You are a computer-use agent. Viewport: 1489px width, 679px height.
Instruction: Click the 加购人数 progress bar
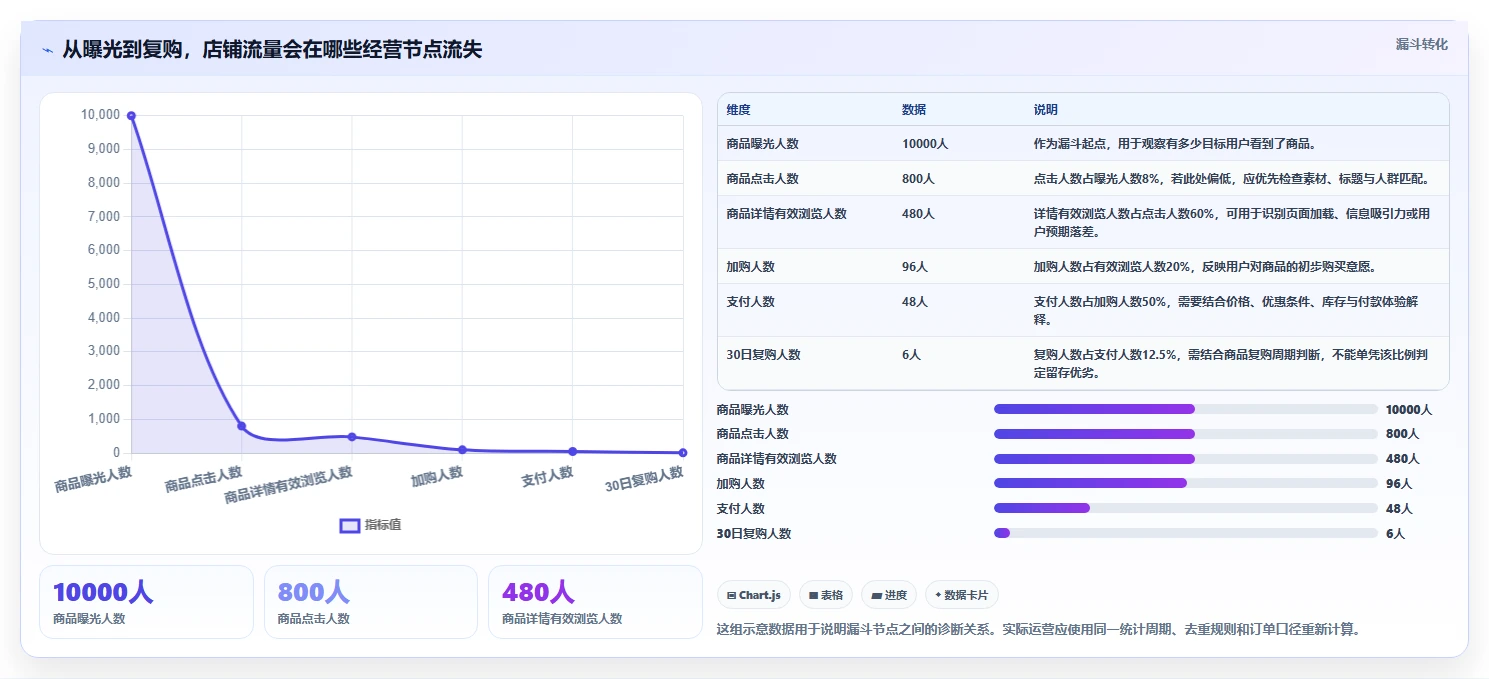1186,483
